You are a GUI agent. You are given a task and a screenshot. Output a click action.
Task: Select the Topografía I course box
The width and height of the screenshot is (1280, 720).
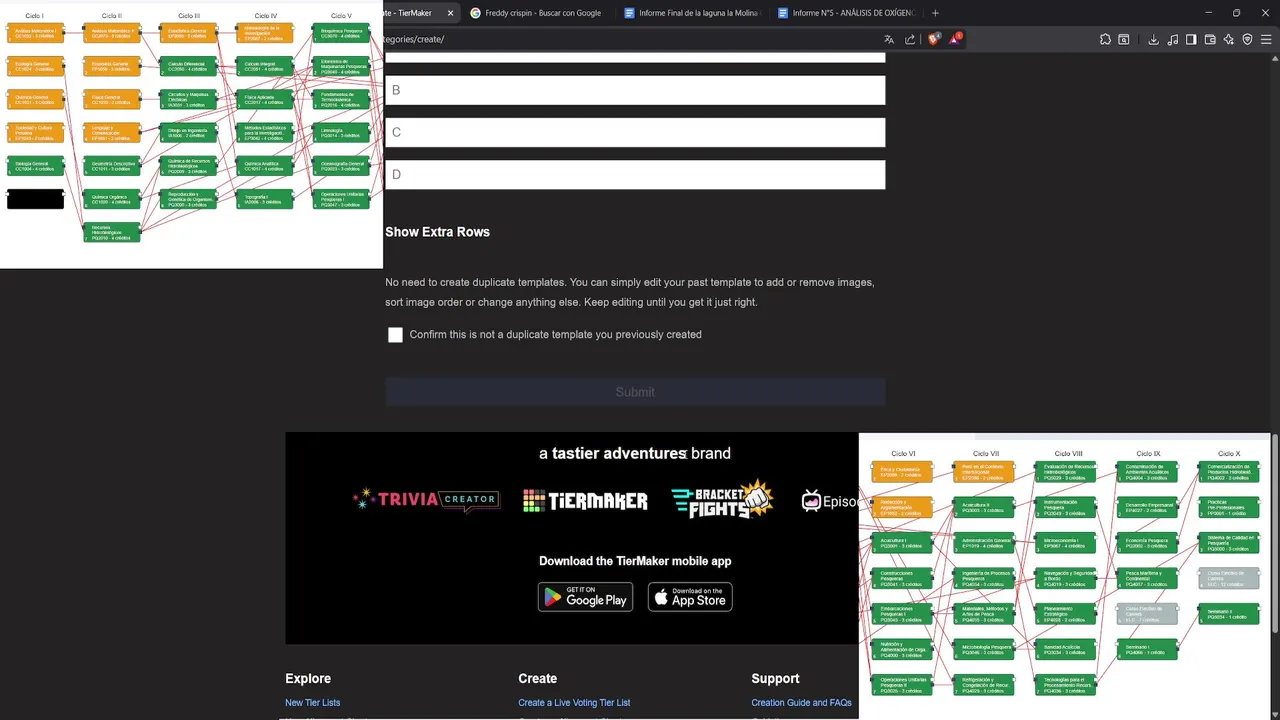click(265, 199)
